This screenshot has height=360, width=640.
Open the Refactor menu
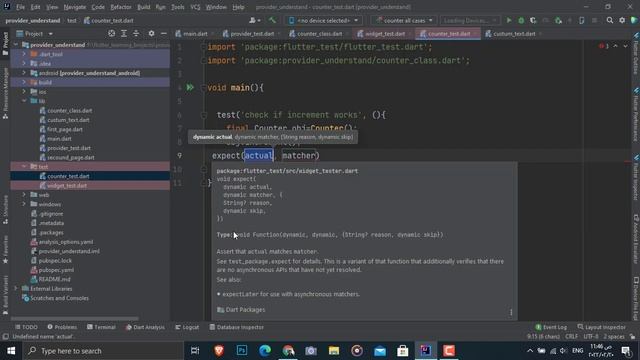pos(121,7)
